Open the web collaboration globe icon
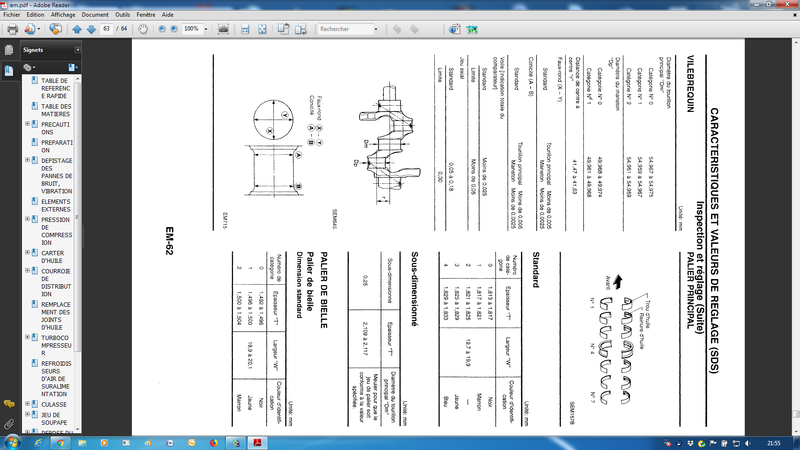Viewport: 800px width, 450px height. click(55, 29)
